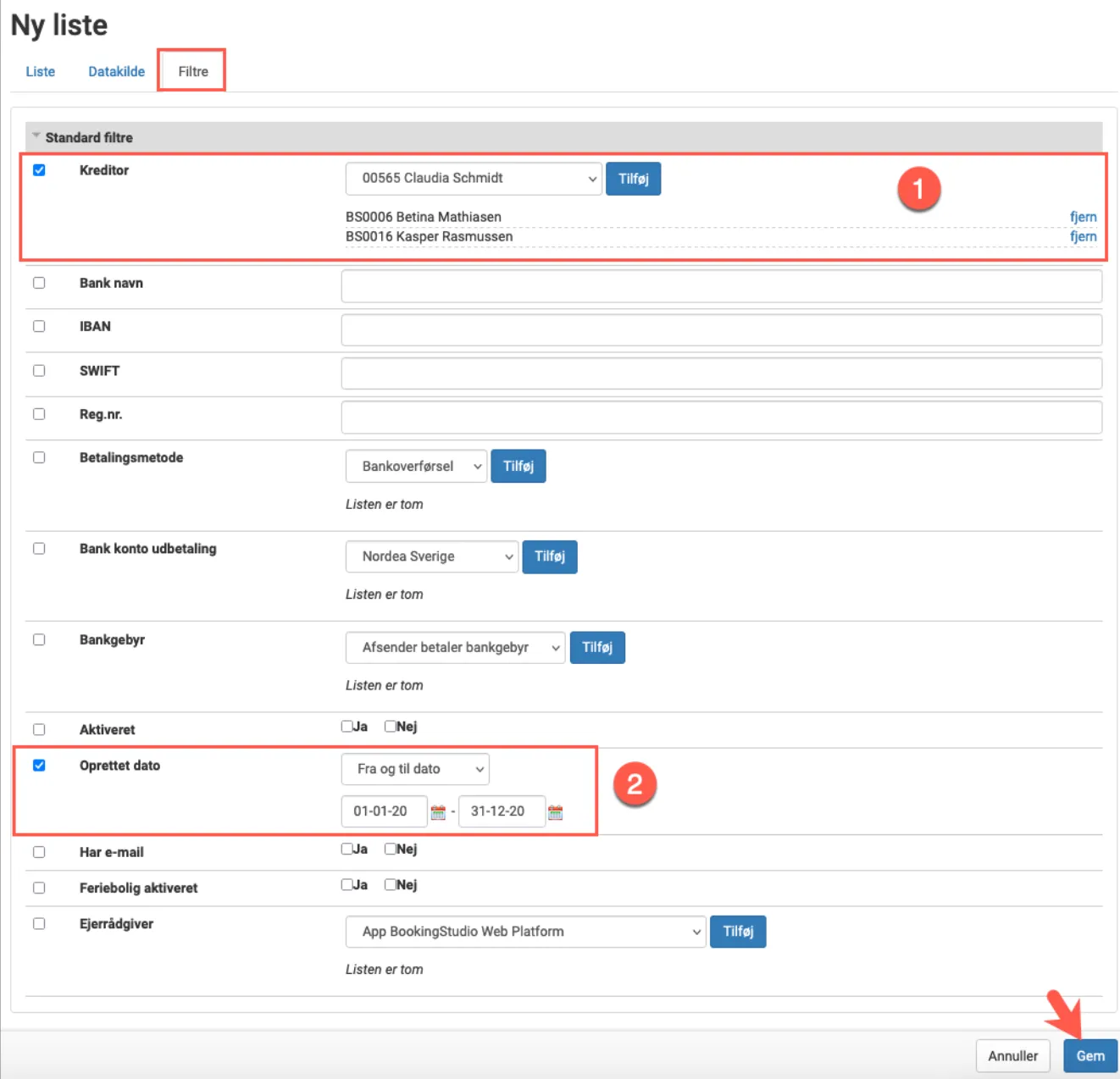
Task: Click the start date field 01-01-20
Action: click(384, 811)
